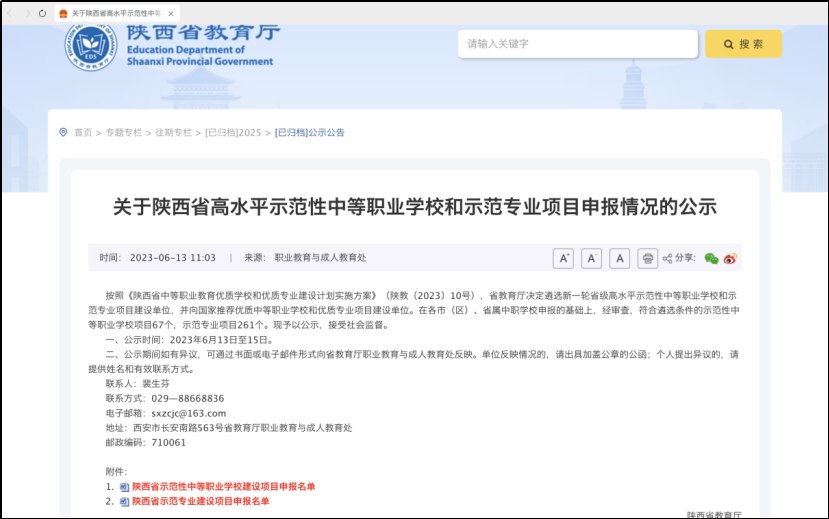Image resolution: width=829 pixels, height=519 pixels.
Task: Focus the 请输入关键字 search field
Action: [577, 44]
